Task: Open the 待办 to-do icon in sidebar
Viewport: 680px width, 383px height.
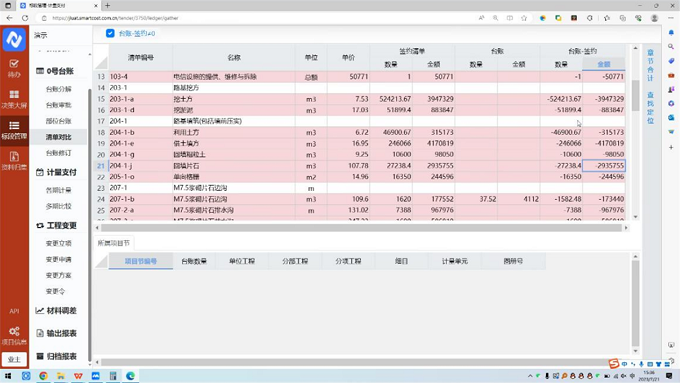Action: point(14,68)
